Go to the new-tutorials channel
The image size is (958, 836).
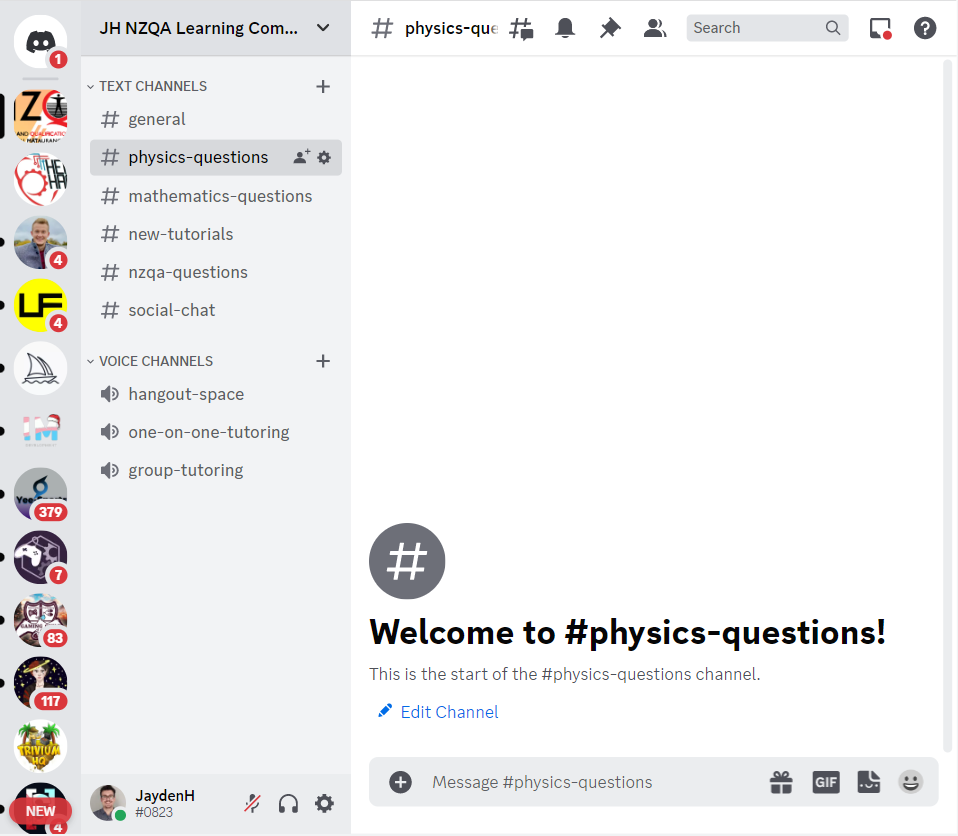click(216, 234)
